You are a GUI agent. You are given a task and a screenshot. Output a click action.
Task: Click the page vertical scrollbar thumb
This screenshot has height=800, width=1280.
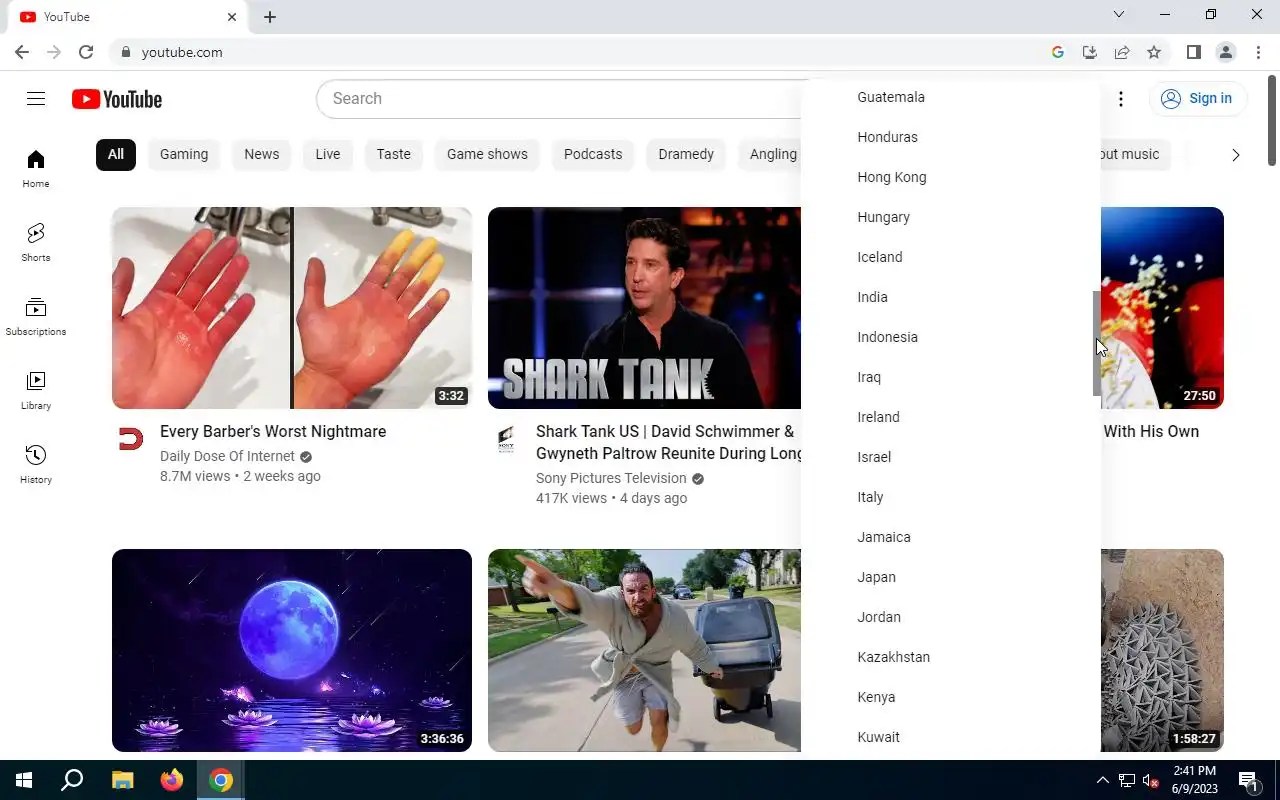1272,120
